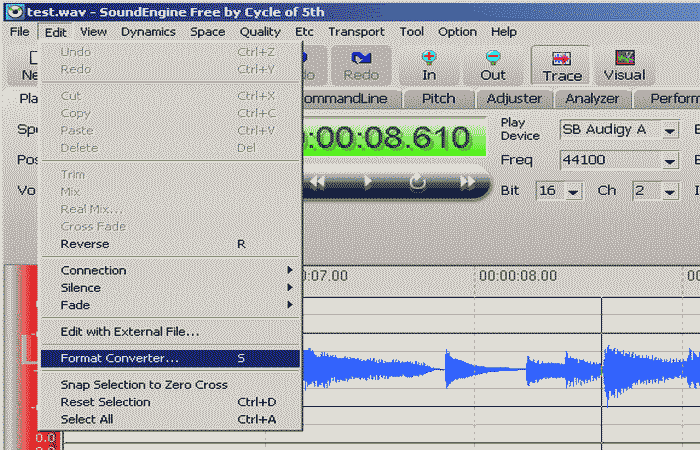The height and width of the screenshot is (450, 700).
Task: Switch to the Analyzer tab
Action: (x=592, y=99)
